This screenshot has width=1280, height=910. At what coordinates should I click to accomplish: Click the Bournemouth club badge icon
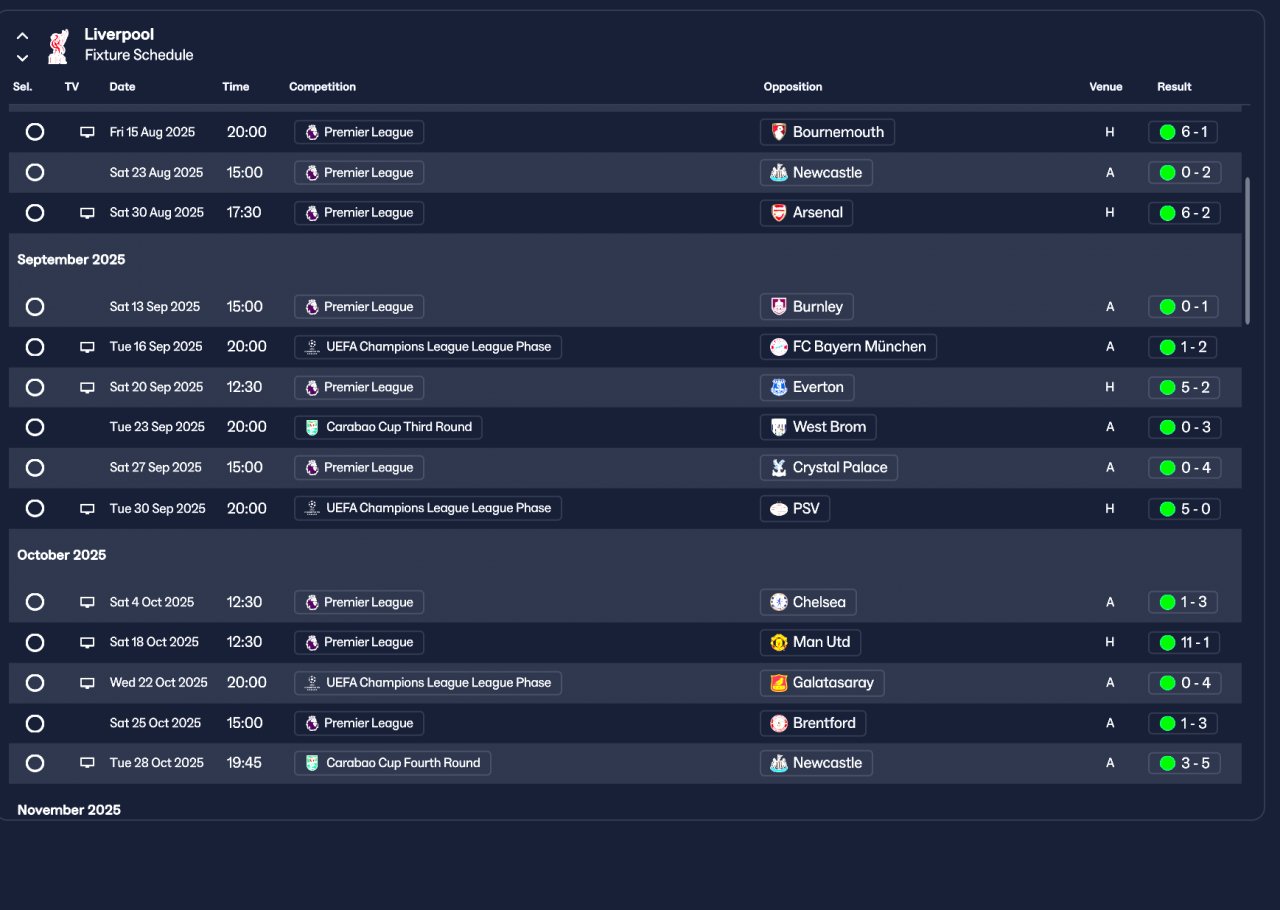coord(778,132)
